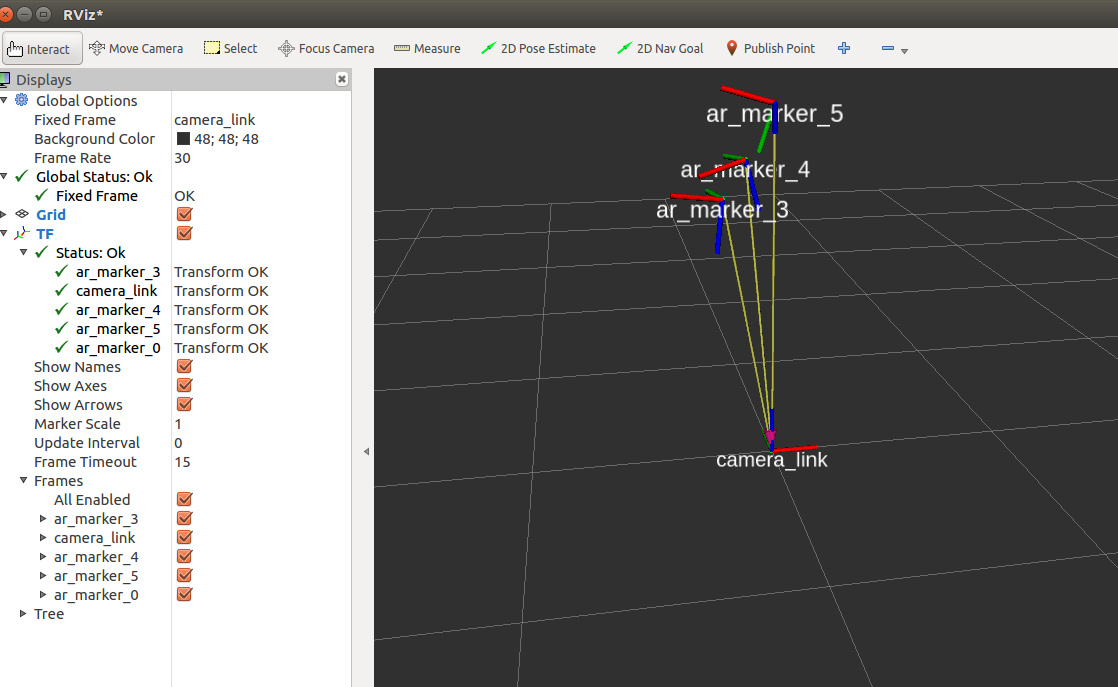Open the Measure tool

click(x=427, y=48)
